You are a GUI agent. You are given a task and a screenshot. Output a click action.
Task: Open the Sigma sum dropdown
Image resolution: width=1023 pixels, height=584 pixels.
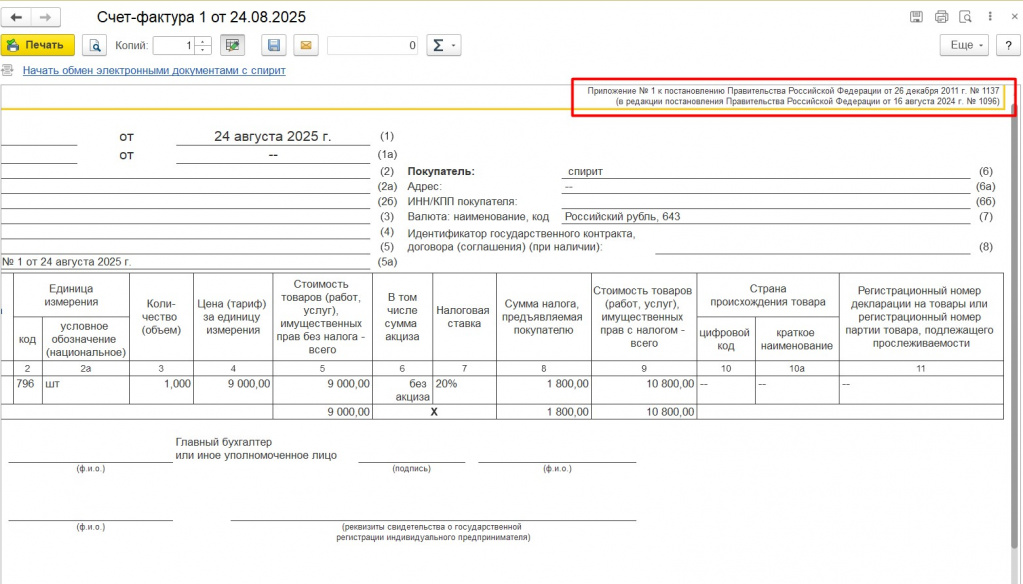[x=444, y=45]
